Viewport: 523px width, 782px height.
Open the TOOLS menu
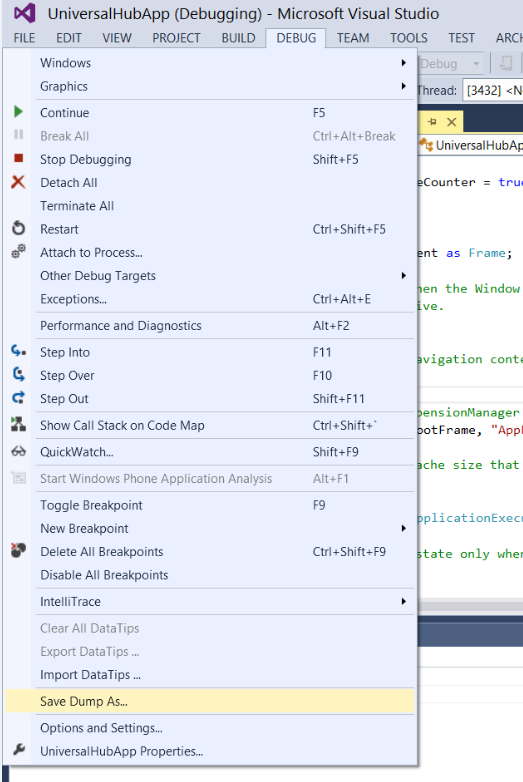tap(409, 38)
